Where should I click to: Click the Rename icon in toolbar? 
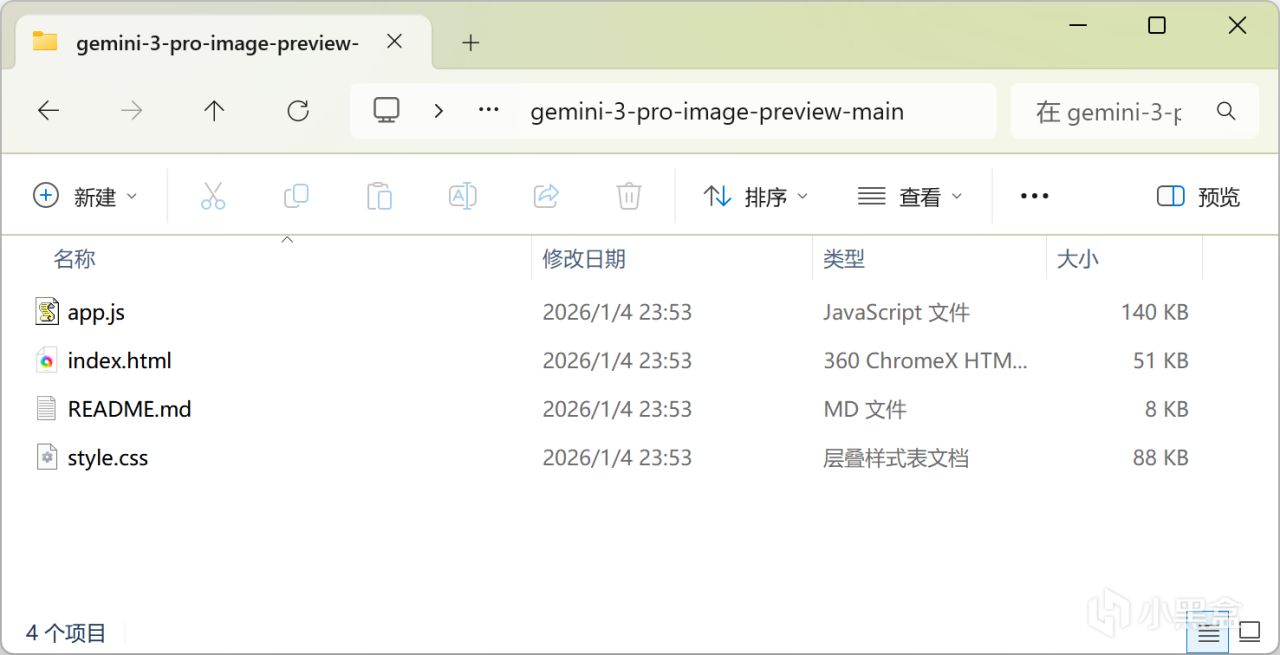tap(462, 196)
